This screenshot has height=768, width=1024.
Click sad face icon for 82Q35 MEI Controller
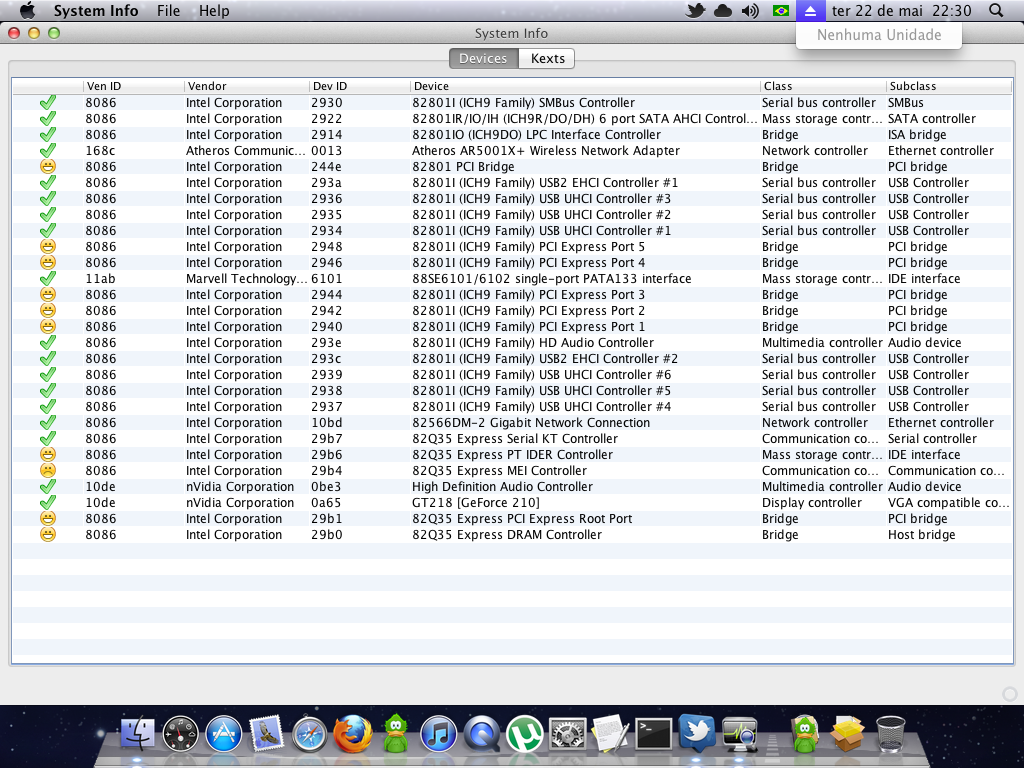pyautogui.click(x=47, y=471)
